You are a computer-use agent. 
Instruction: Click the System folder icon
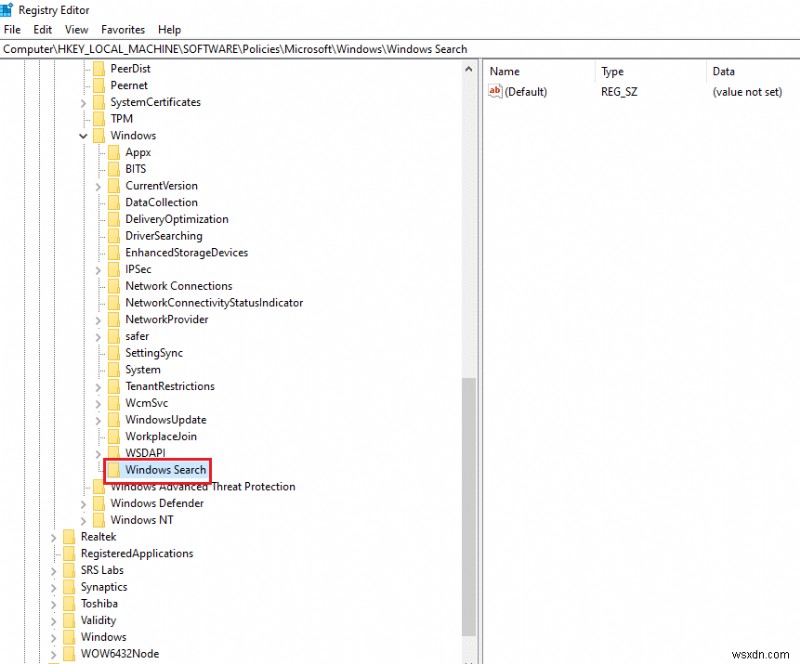pos(114,370)
